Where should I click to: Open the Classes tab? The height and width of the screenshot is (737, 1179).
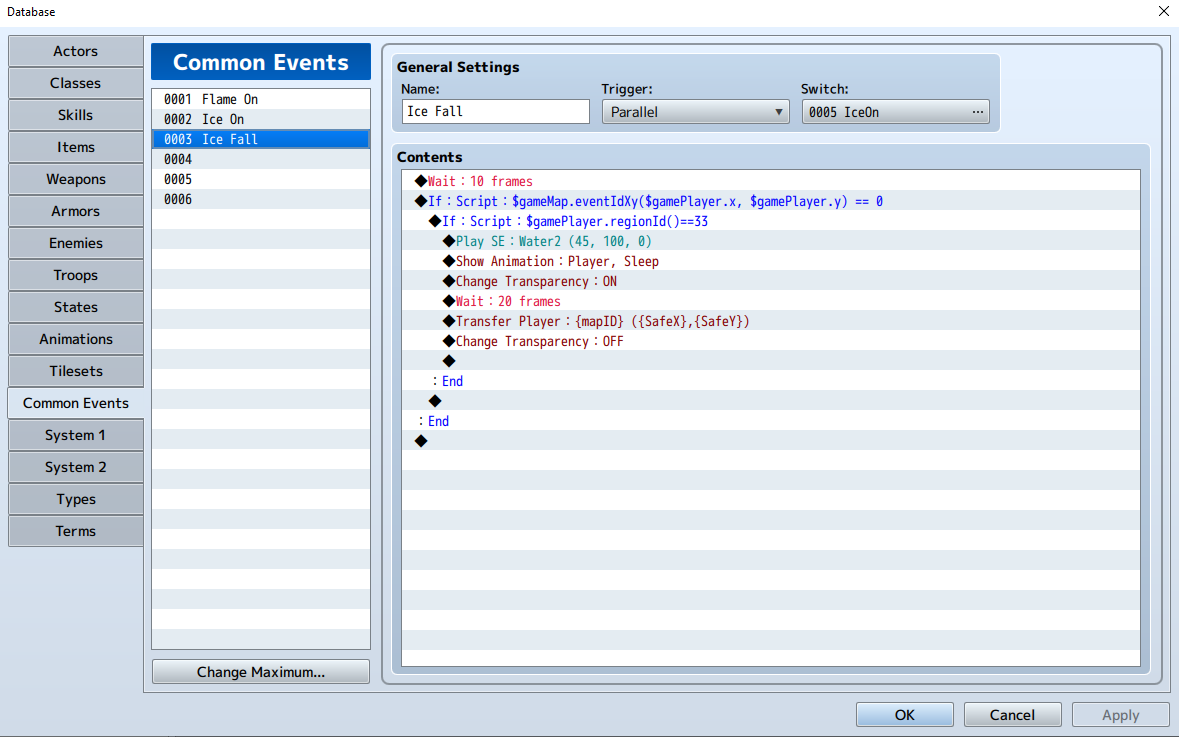coord(75,83)
